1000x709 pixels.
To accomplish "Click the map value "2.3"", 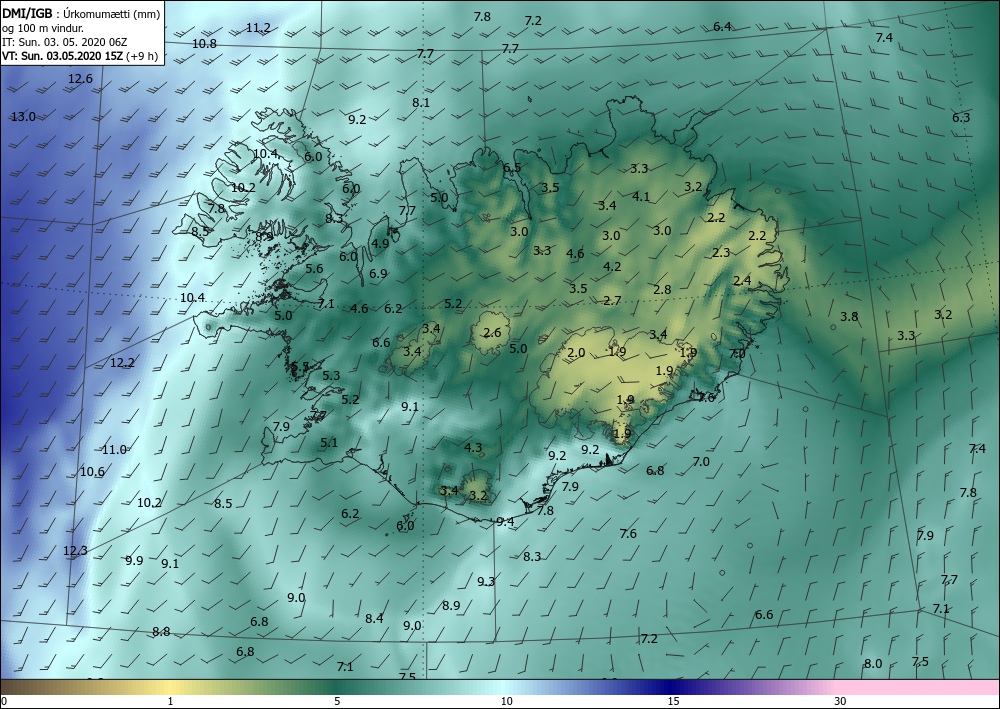I will (x=721, y=252).
